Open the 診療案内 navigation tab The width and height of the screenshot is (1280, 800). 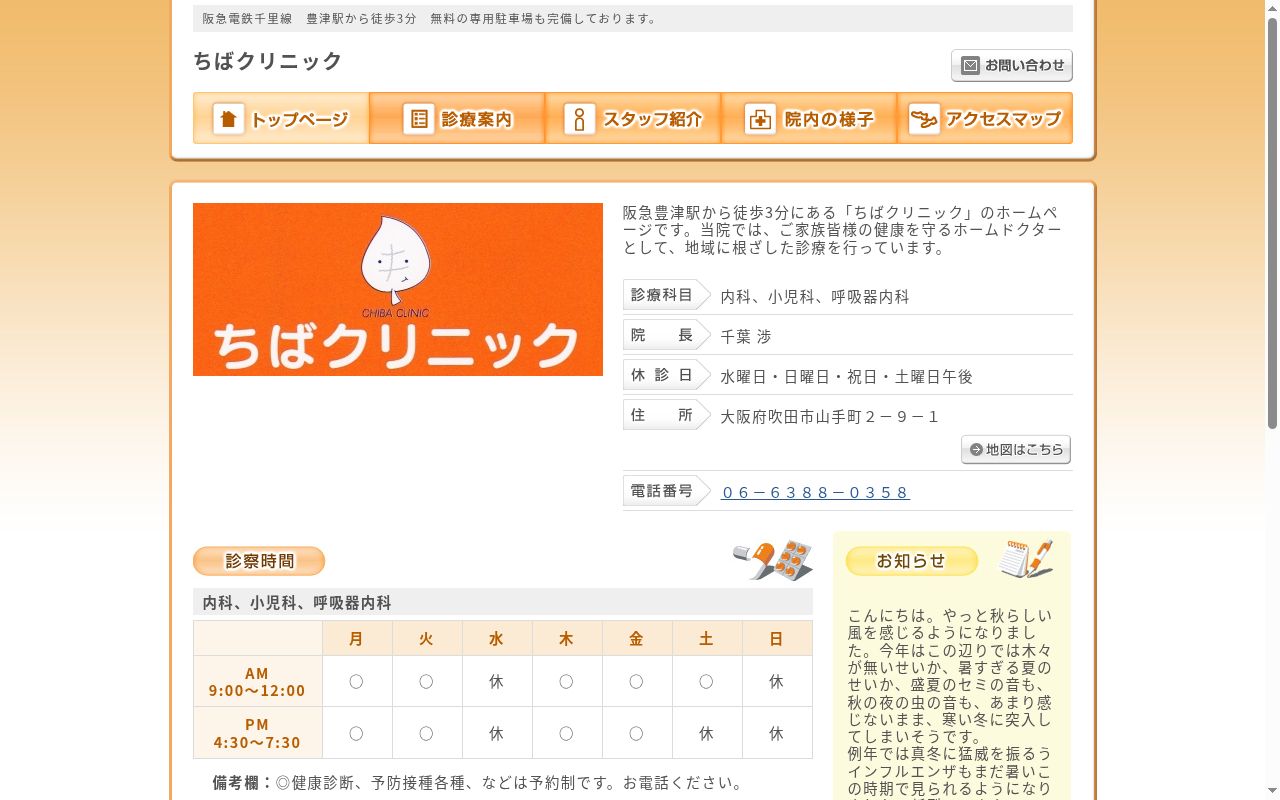pyautogui.click(x=457, y=118)
